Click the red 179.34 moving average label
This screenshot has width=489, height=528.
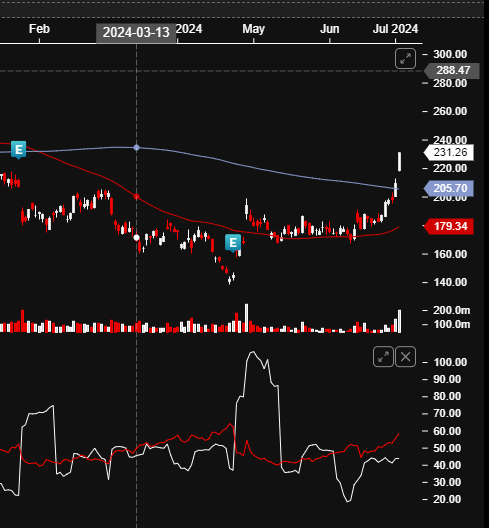point(449,226)
